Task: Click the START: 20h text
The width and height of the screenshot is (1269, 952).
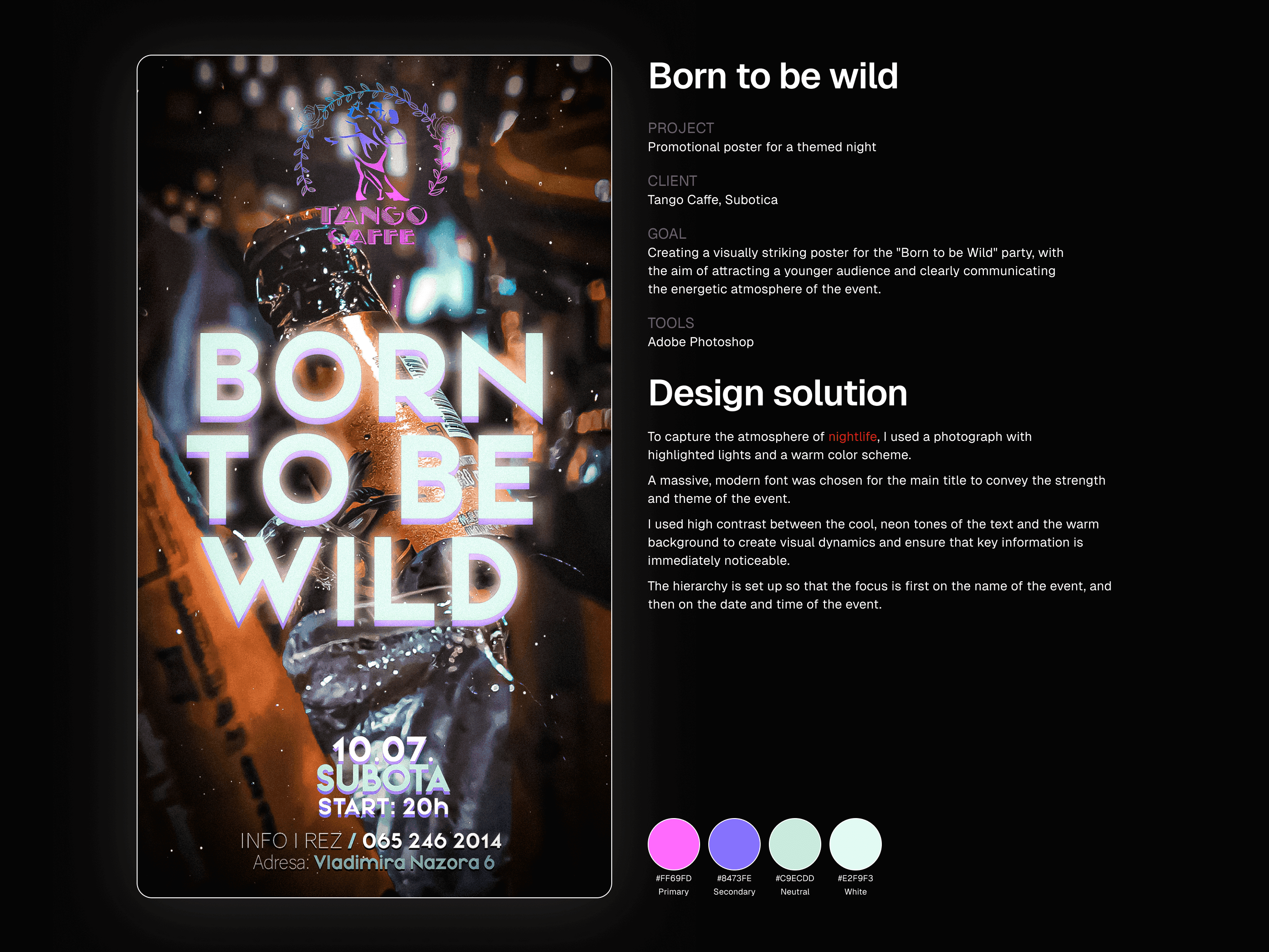Action: (383, 807)
